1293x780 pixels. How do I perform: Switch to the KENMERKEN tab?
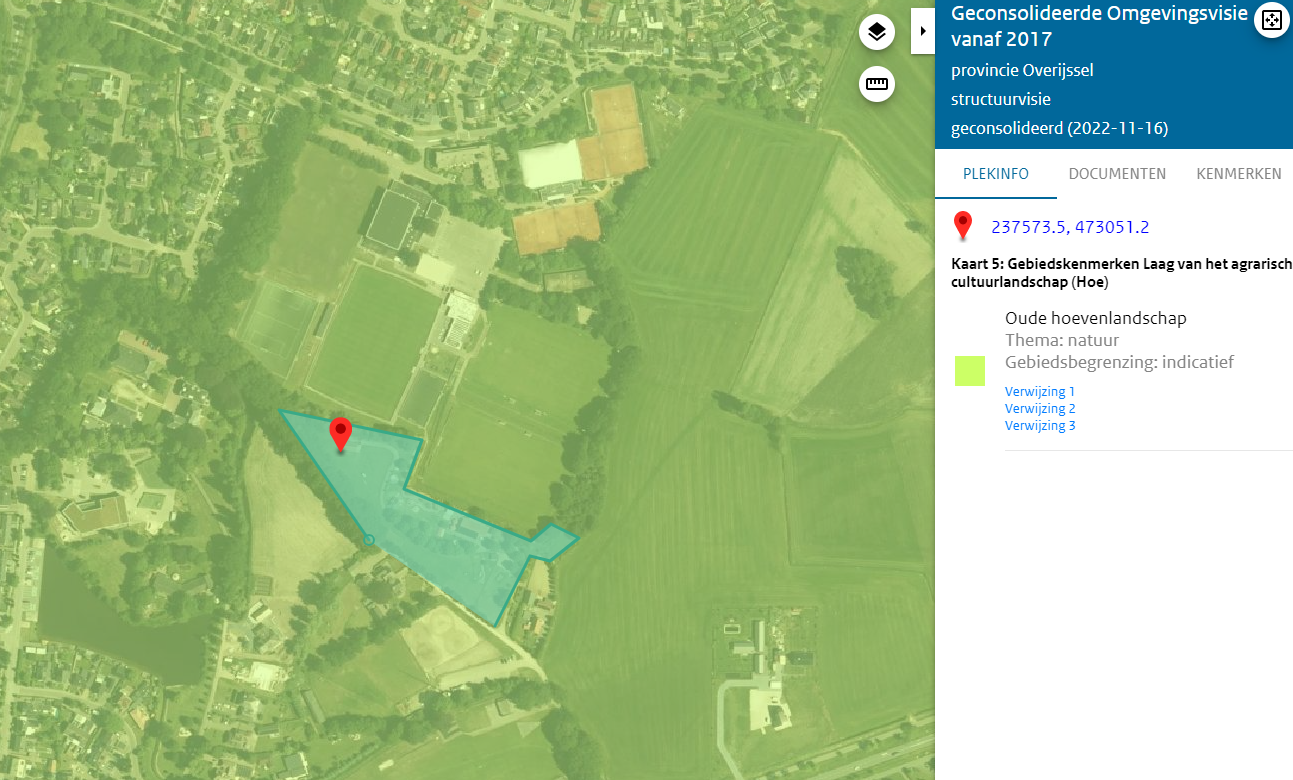click(x=1238, y=174)
